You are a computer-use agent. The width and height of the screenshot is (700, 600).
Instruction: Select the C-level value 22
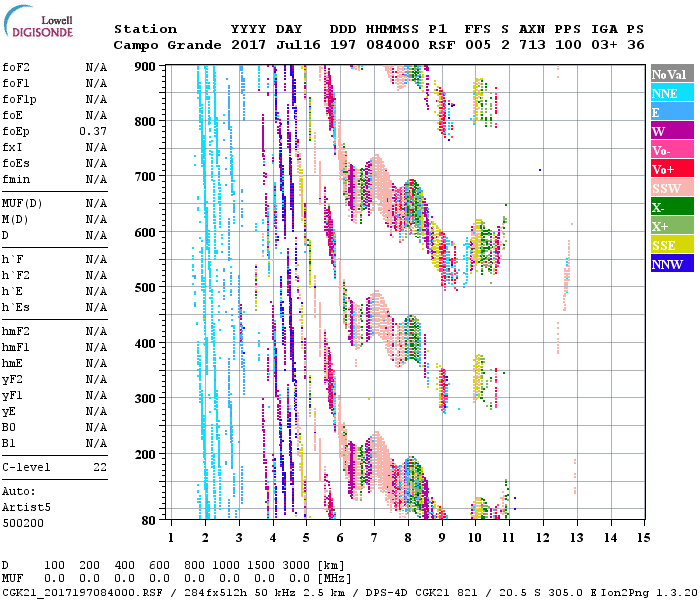tap(100, 467)
